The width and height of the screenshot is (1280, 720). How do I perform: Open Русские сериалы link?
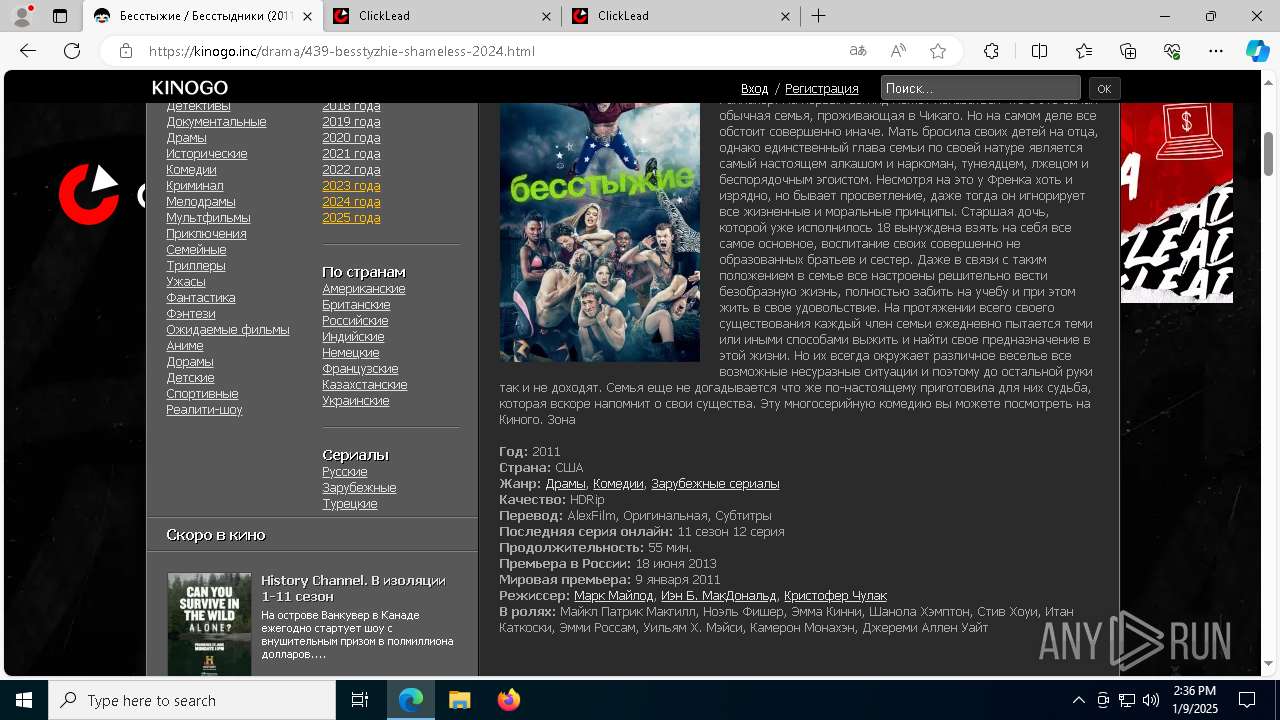[345, 472]
